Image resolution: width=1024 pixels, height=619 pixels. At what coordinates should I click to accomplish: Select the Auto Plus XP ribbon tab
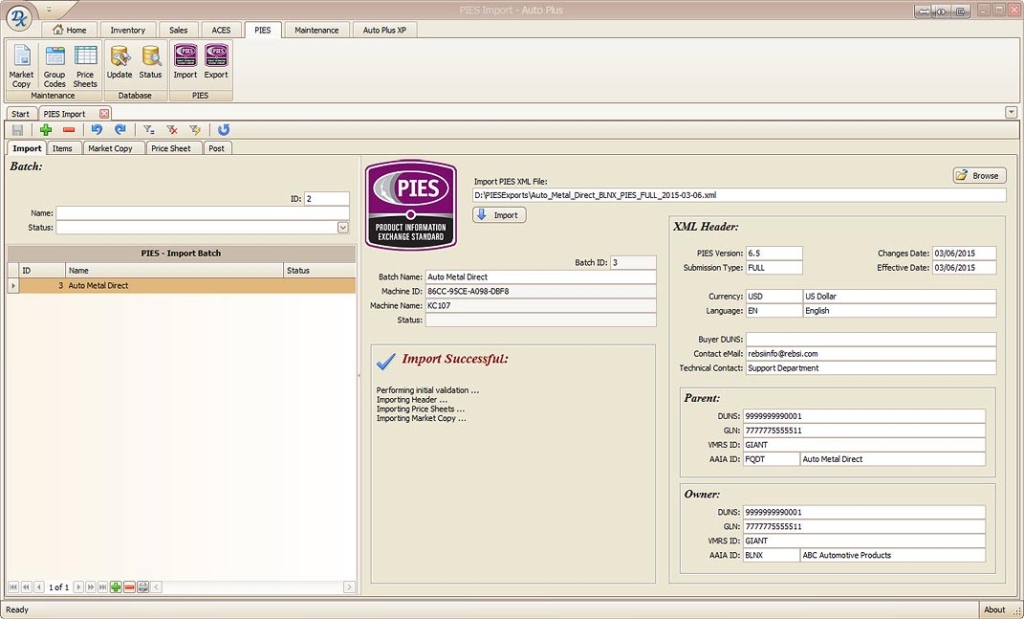(385, 30)
